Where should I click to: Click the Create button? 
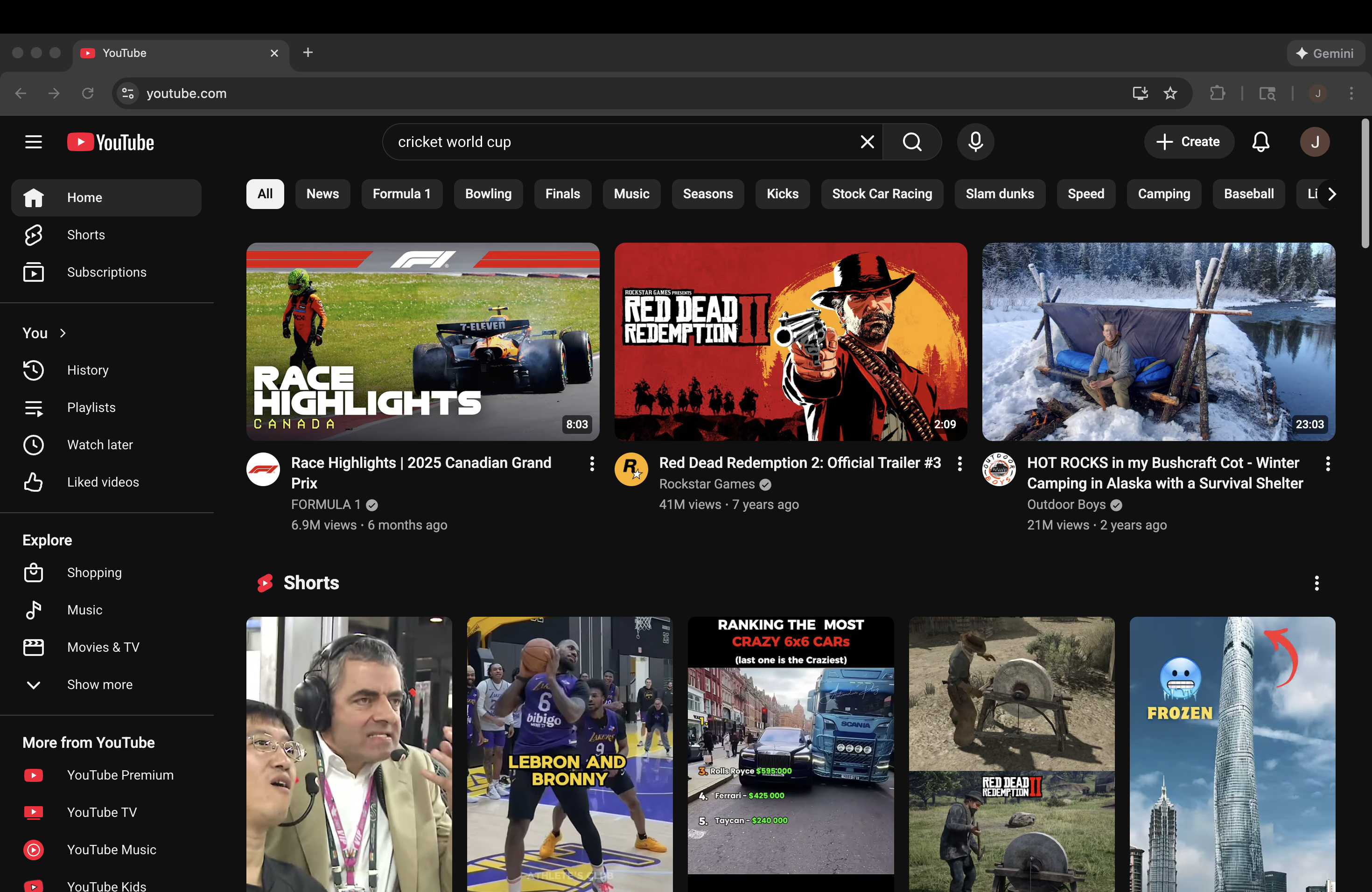(x=1189, y=142)
